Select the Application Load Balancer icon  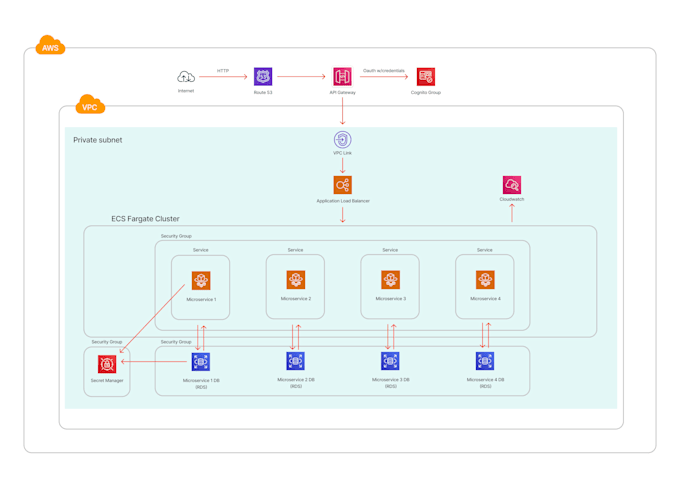(342, 185)
